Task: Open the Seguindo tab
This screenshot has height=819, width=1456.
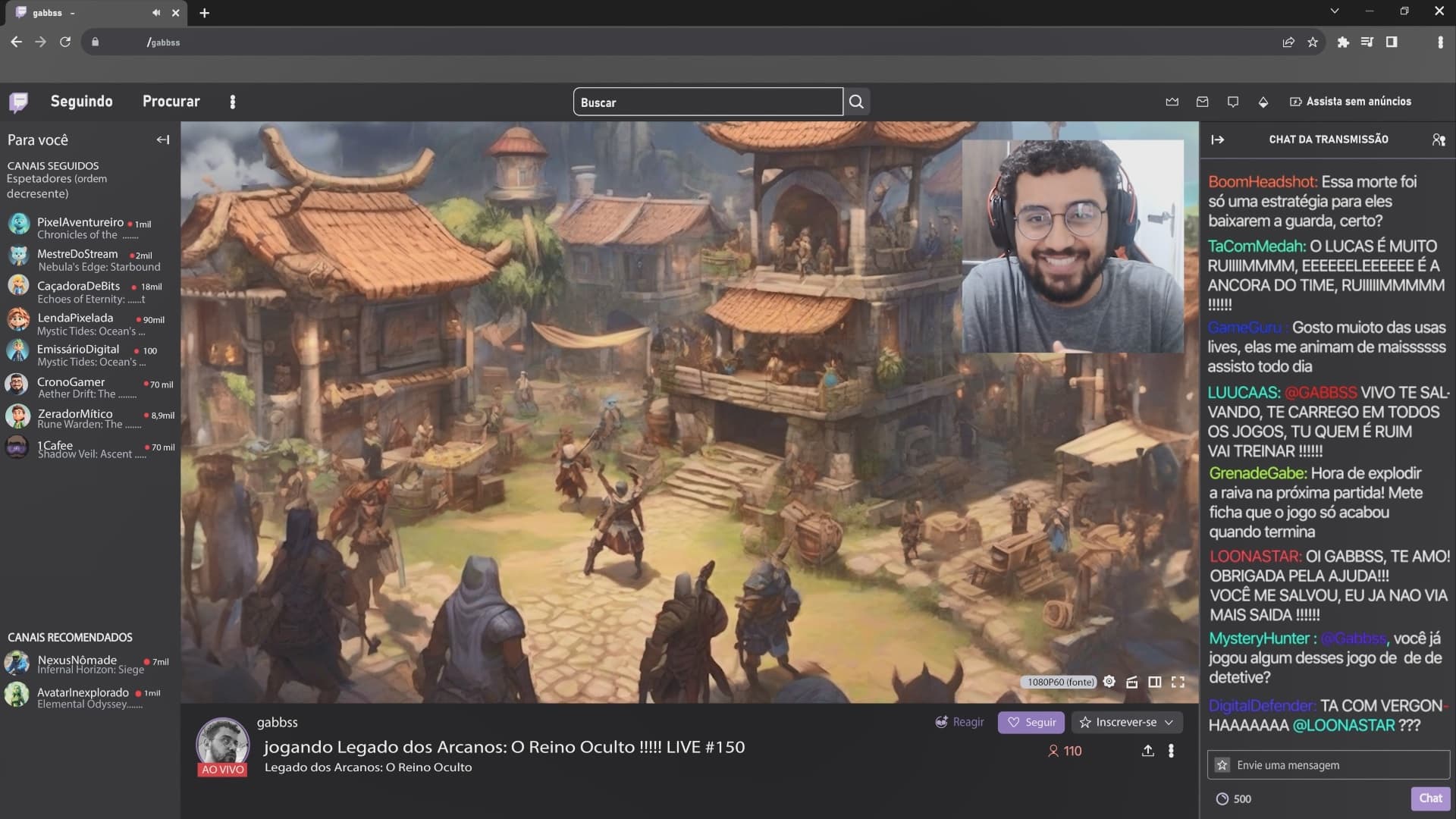Action: point(81,102)
